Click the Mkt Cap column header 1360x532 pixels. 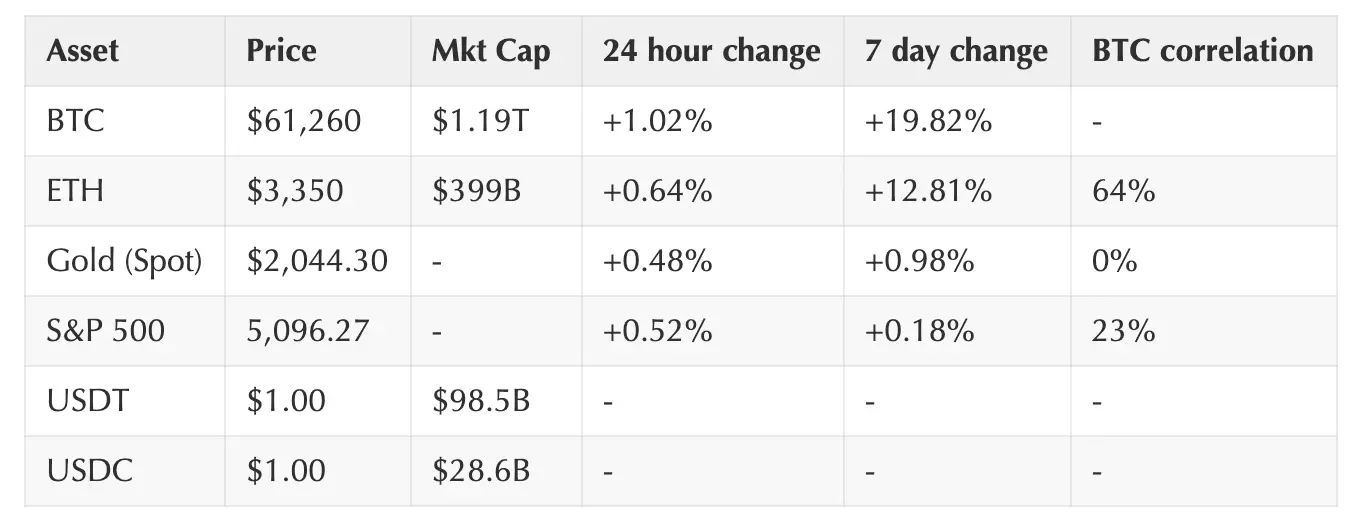(x=490, y=51)
